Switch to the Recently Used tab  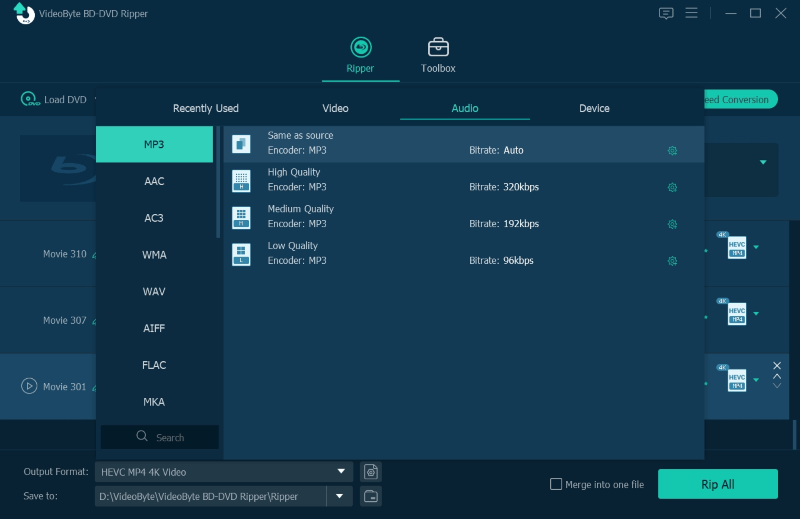[x=206, y=108]
